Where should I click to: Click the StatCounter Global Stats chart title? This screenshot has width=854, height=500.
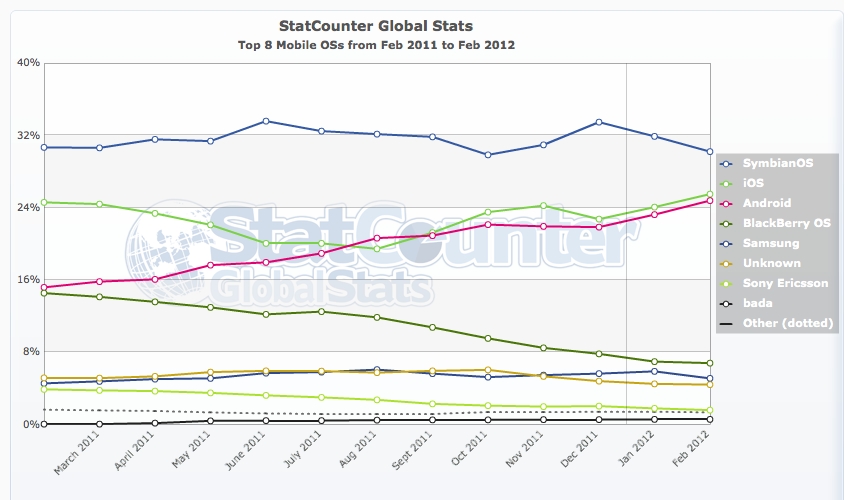tap(376, 25)
